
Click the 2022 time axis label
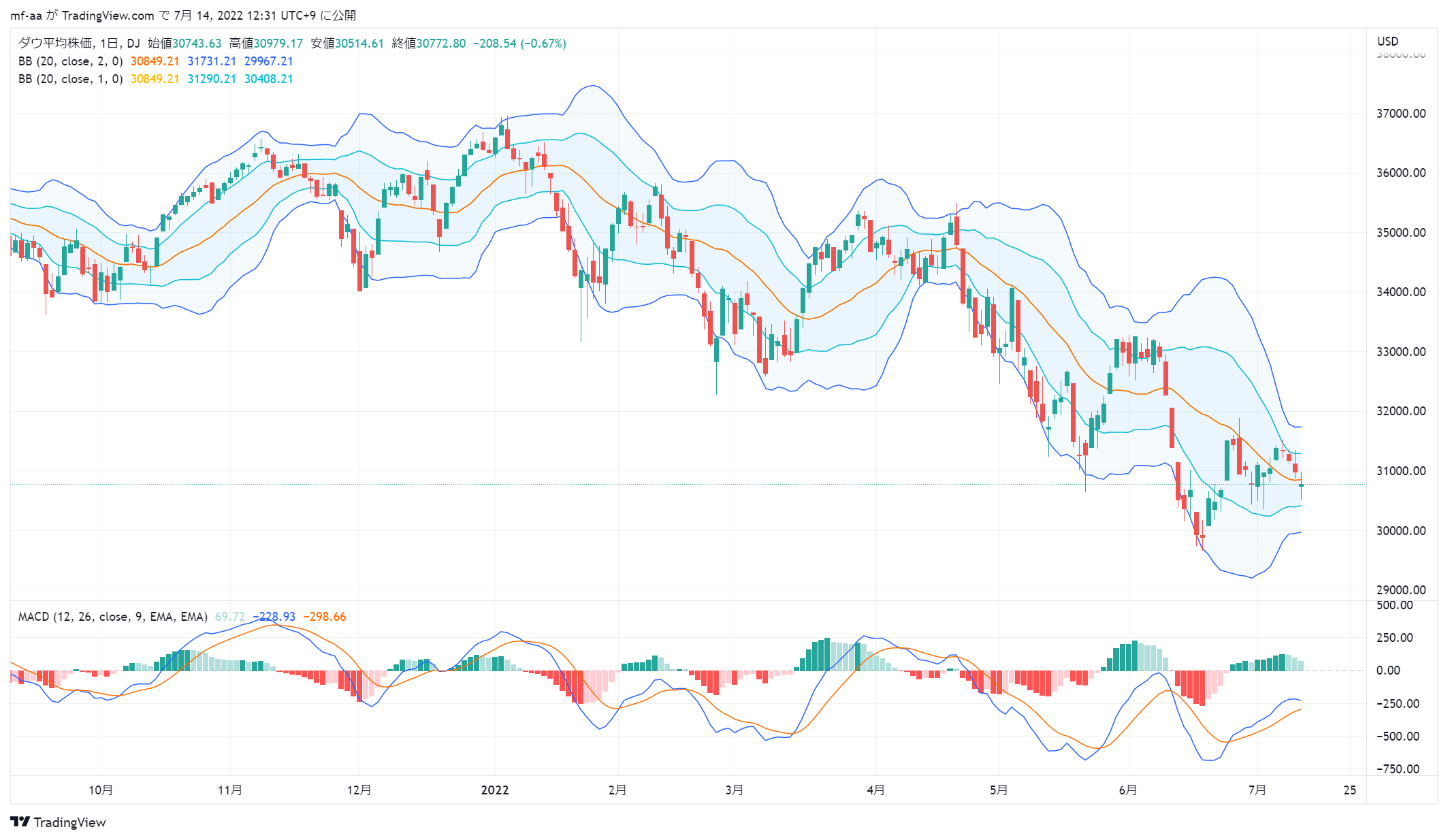(x=495, y=790)
